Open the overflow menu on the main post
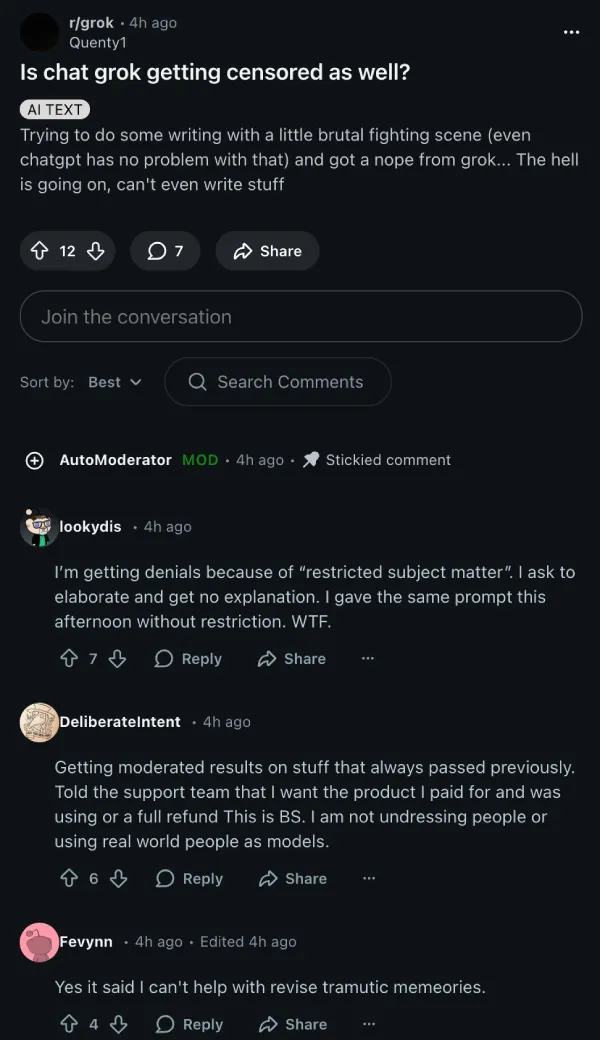The width and height of the screenshot is (600, 1040). click(x=571, y=32)
